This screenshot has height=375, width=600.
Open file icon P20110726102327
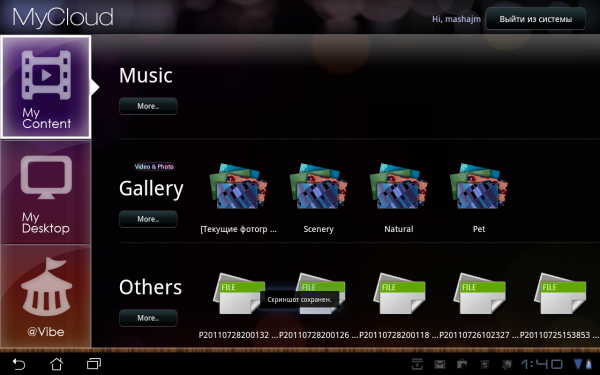coord(479,293)
